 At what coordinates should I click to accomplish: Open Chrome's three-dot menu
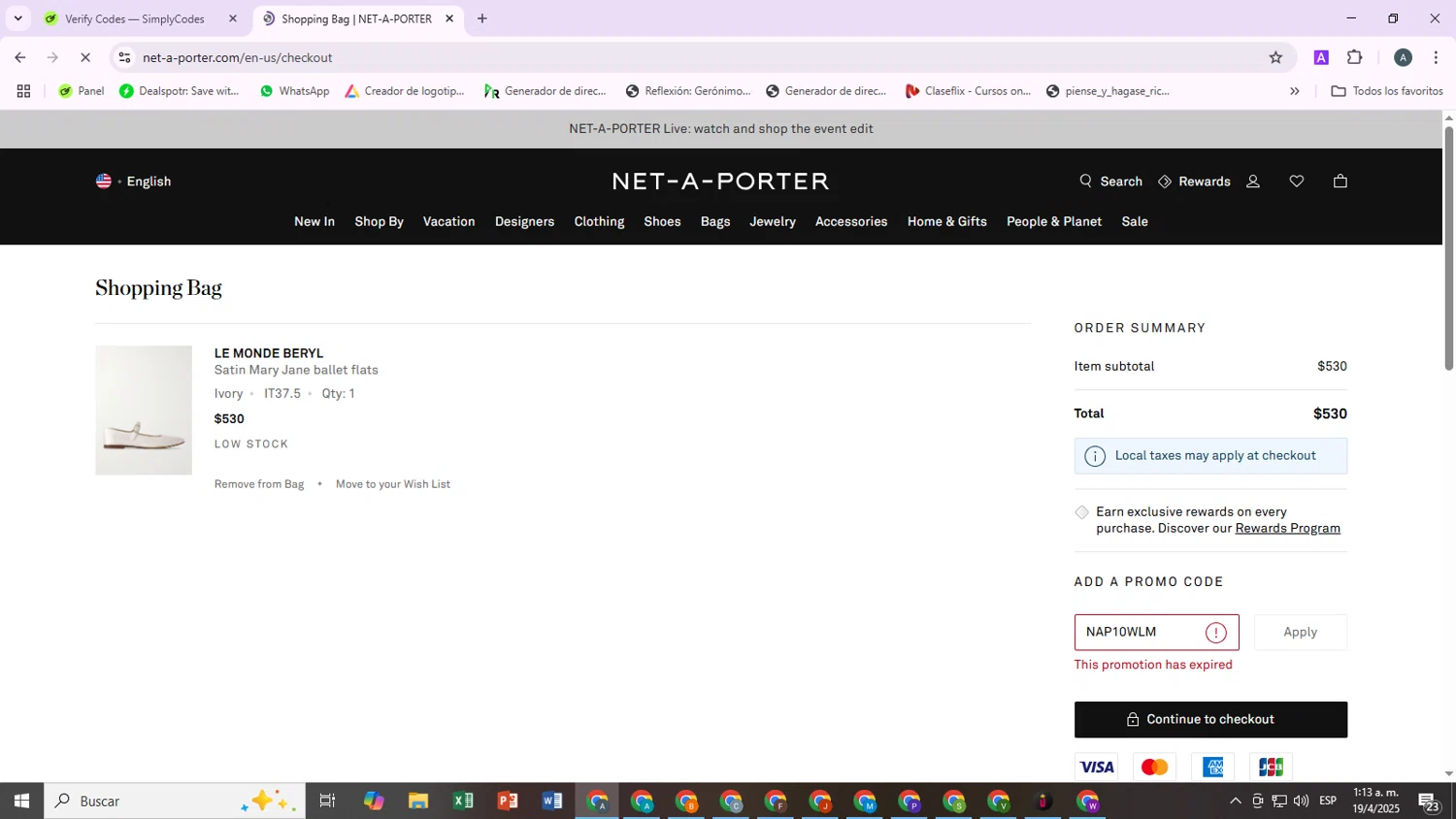pos(1436,58)
